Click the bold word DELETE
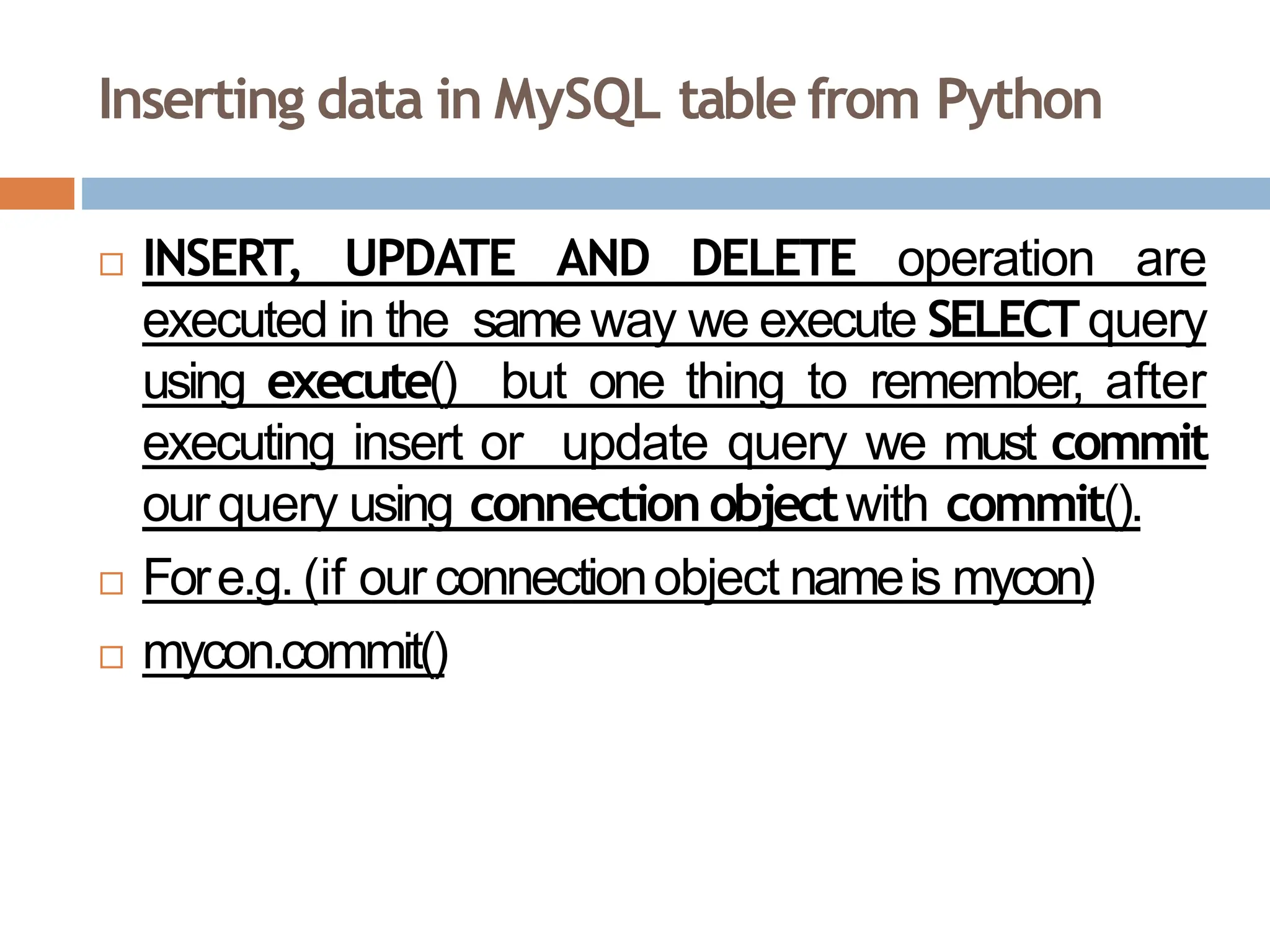 [x=773, y=258]
